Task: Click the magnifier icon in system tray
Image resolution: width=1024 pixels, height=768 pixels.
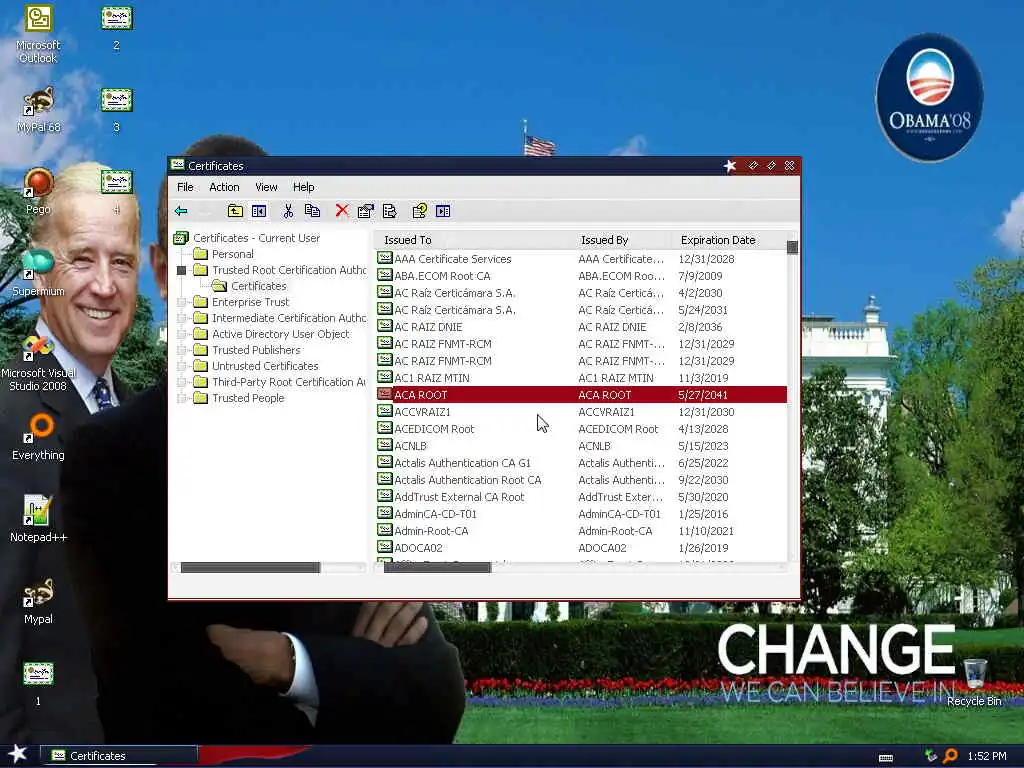Action: click(x=950, y=756)
